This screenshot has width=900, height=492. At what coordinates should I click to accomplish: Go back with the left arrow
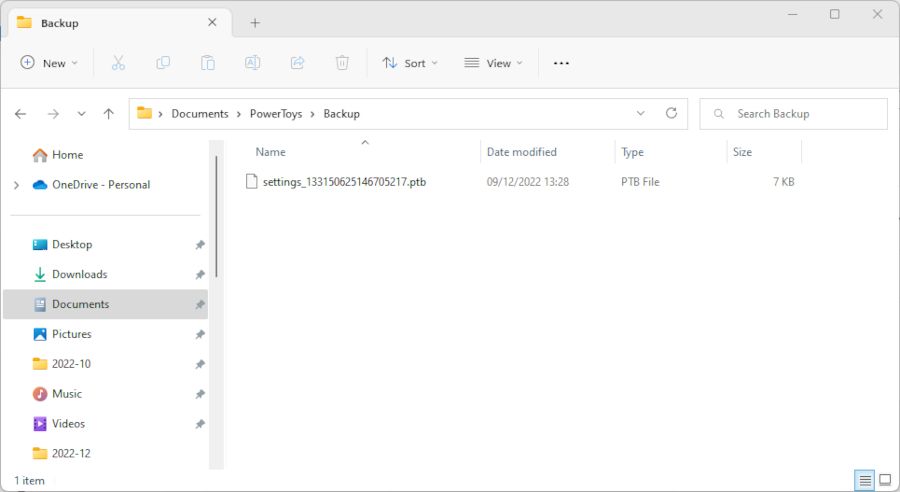pos(21,114)
